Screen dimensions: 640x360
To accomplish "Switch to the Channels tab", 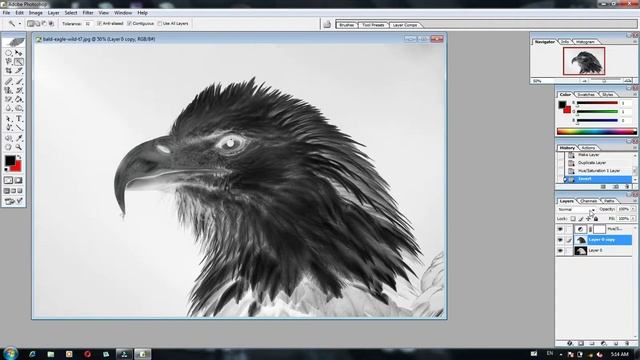I will pyautogui.click(x=589, y=201).
